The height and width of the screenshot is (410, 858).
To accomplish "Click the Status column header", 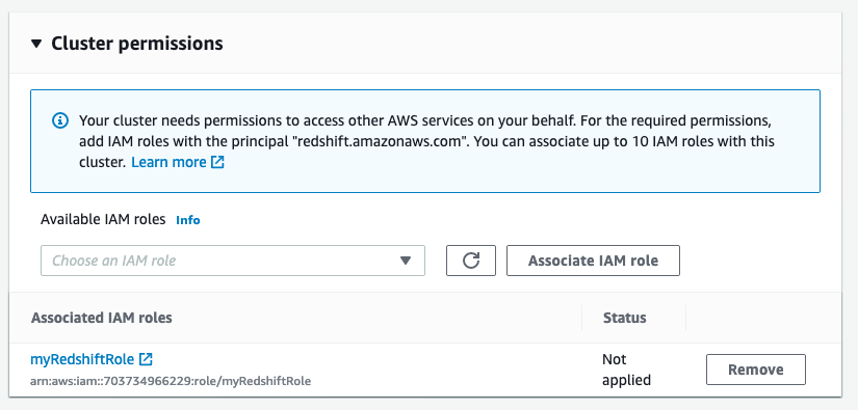I will point(624,318).
